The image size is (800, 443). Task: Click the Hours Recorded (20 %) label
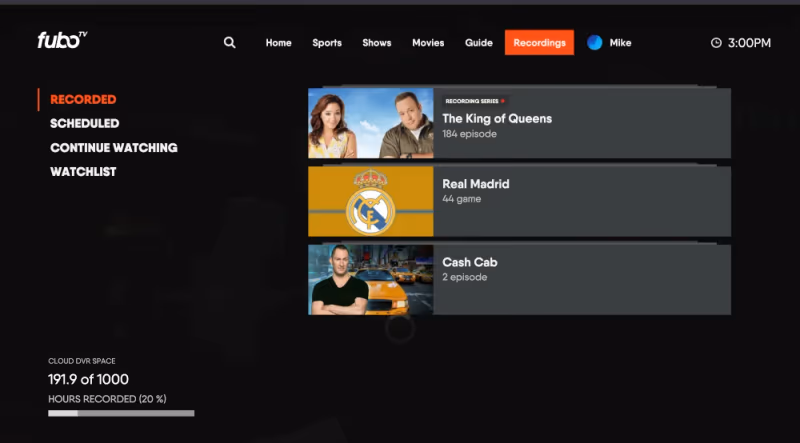107,399
